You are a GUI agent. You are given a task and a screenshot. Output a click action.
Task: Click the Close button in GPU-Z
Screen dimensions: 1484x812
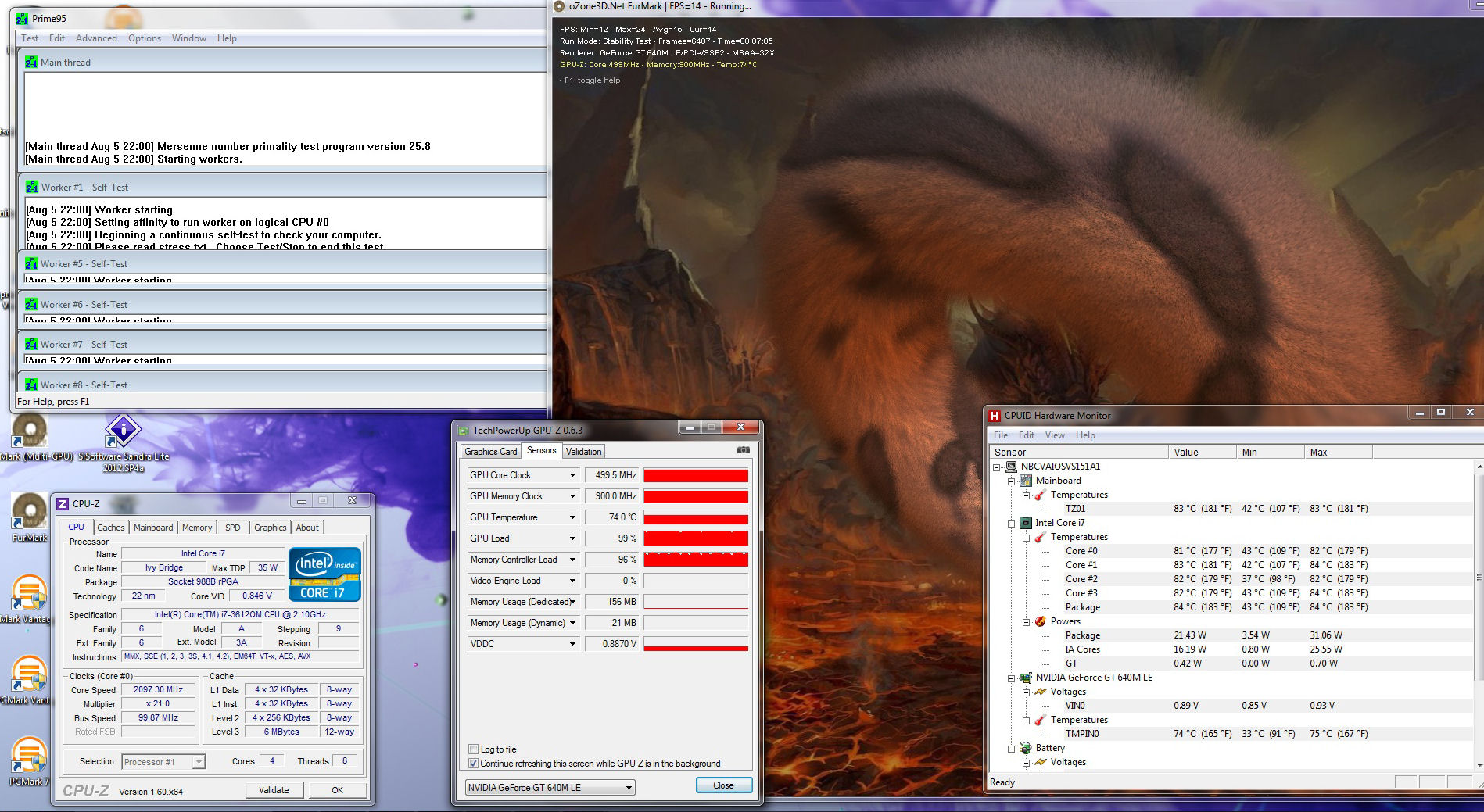pos(723,785)
